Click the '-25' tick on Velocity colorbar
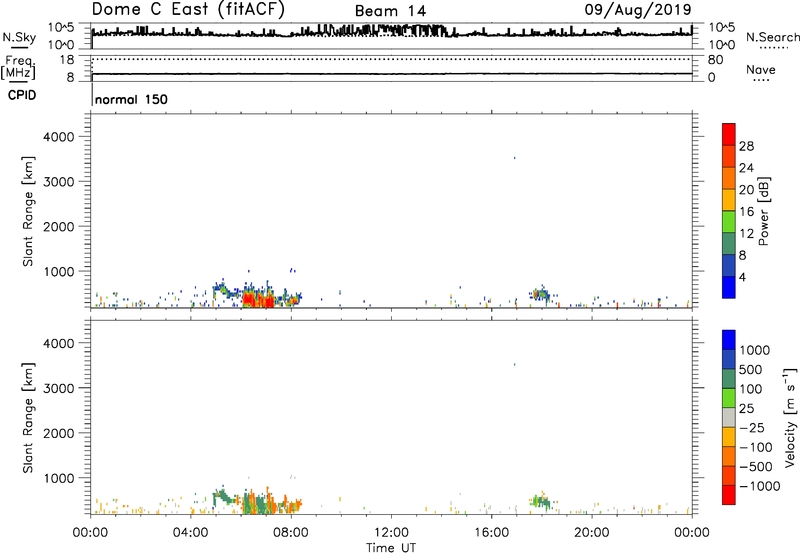 point(752,427)
